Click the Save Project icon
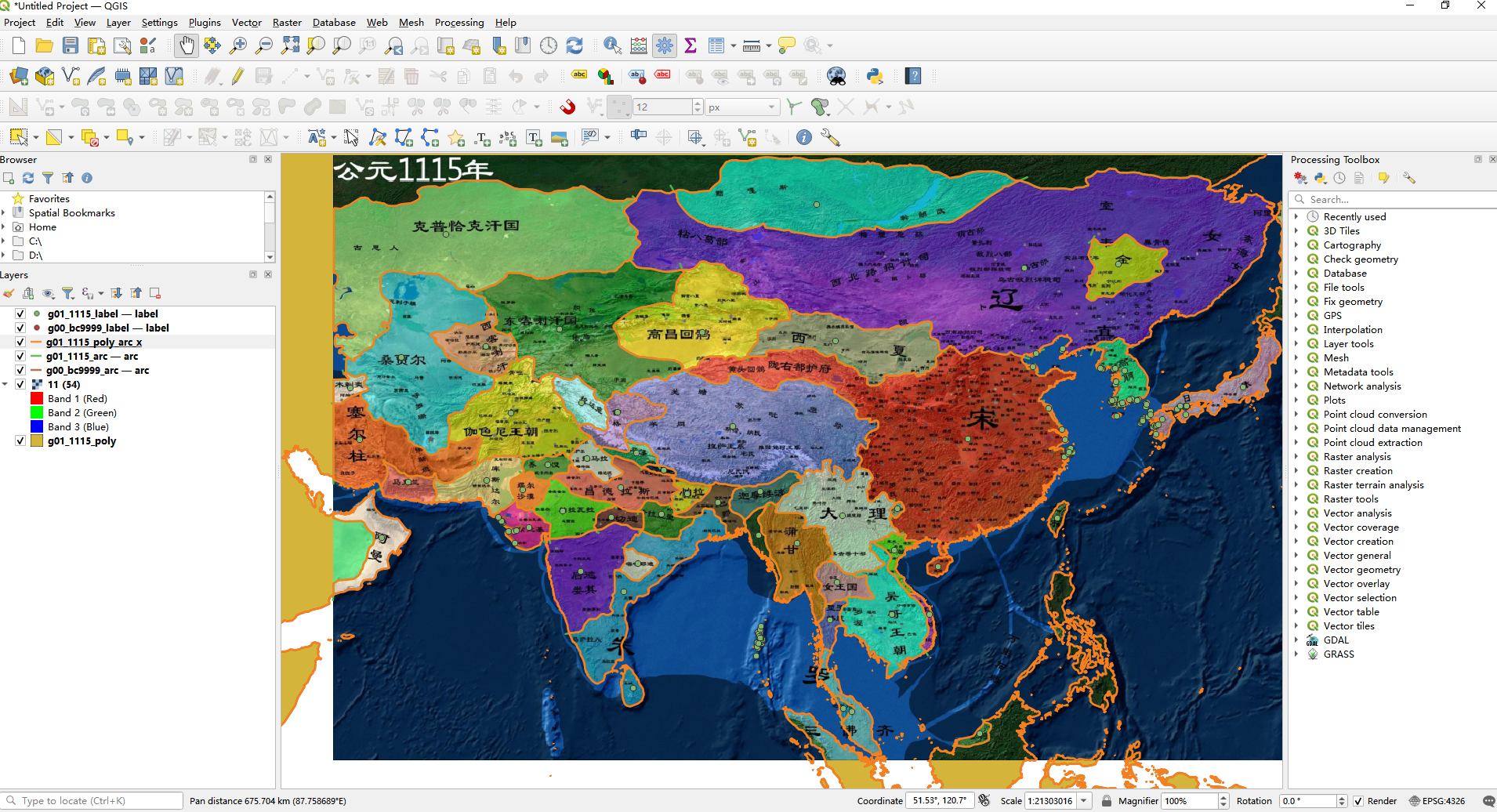This screenshot has height=812, width=1497. 71,45
